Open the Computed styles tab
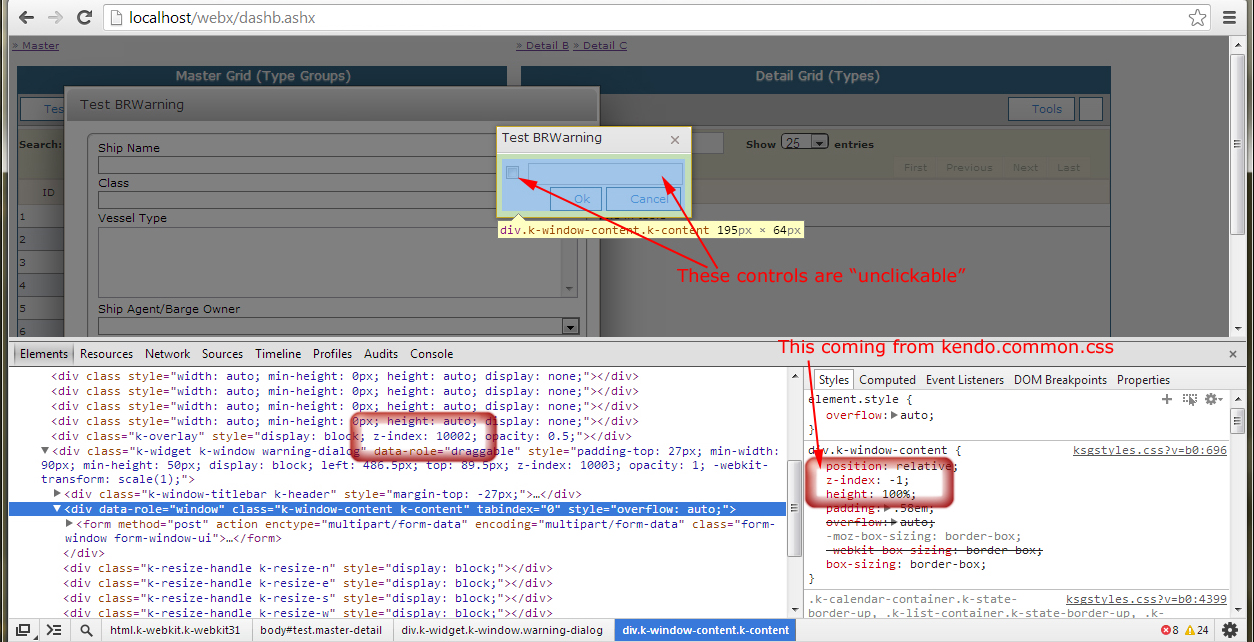This screenshot has height=642, width=1254. tap(887, 380)
